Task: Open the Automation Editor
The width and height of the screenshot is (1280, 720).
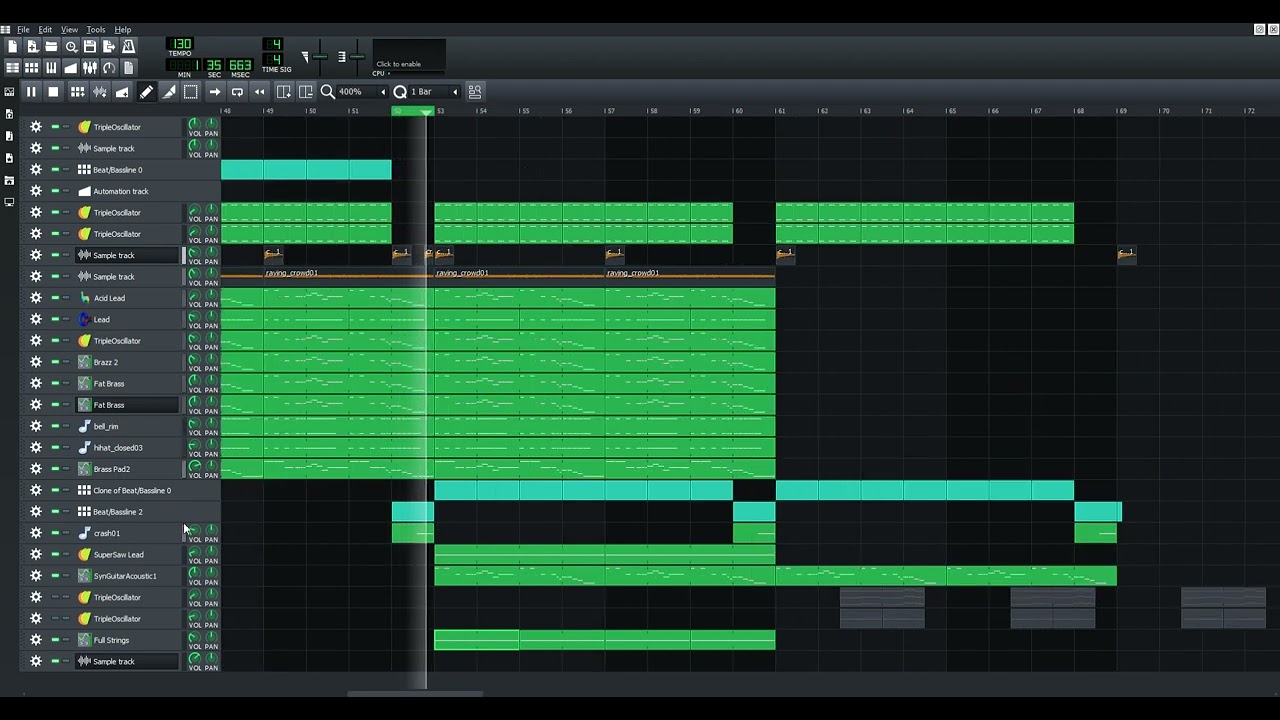Action: 71,68
